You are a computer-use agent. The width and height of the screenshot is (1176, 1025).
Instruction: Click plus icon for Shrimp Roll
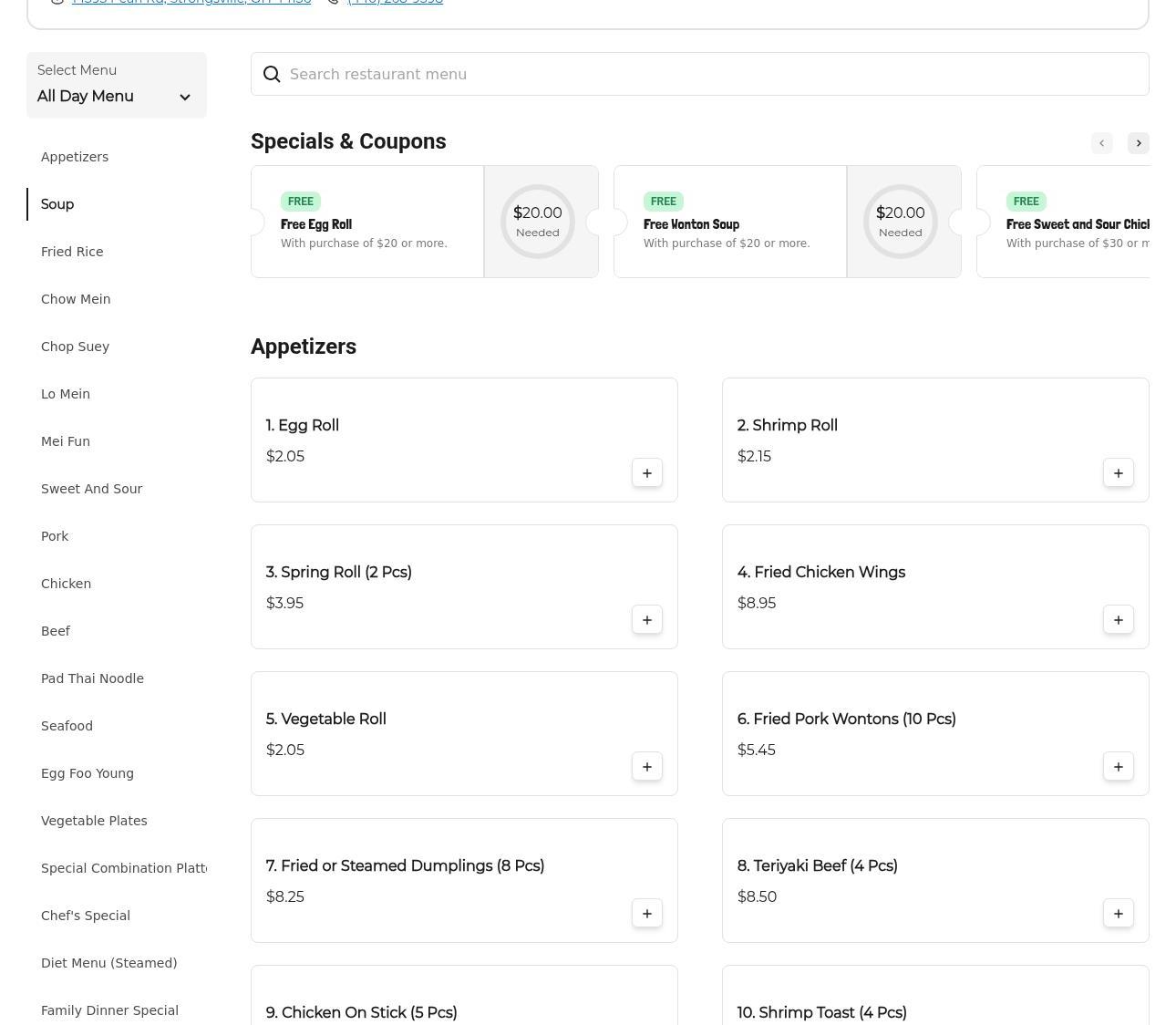pyautogui.click(x=1118, y=473)
